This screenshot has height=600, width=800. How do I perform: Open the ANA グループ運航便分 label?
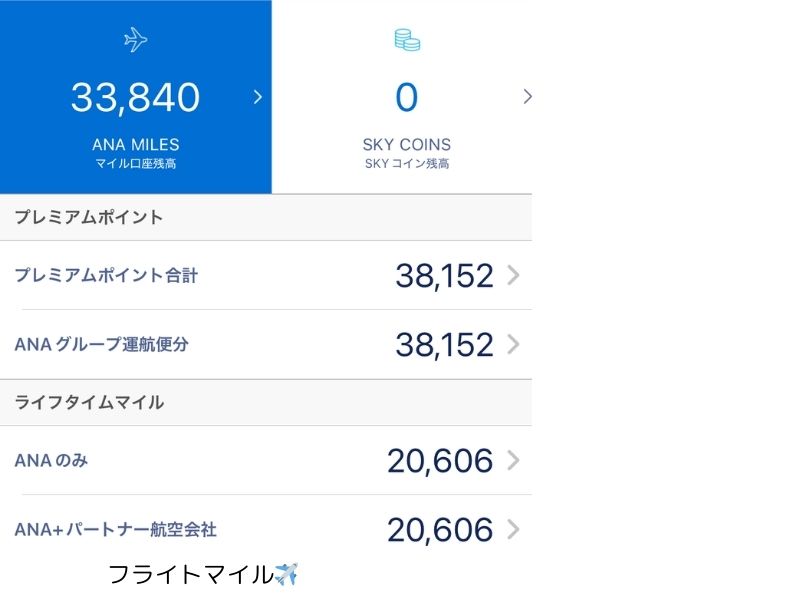[102, 344]
